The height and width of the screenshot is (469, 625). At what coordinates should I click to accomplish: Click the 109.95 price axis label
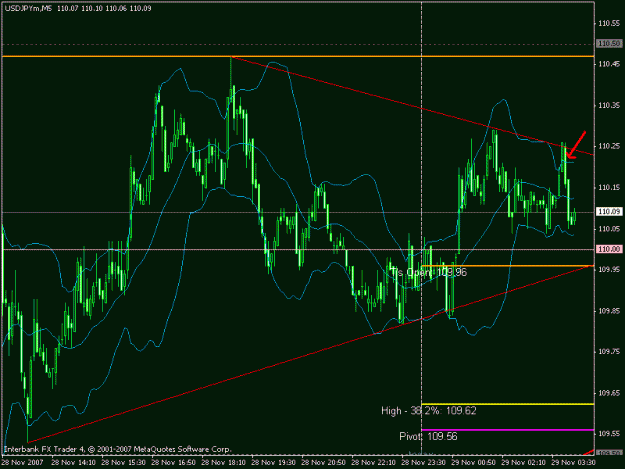pyautogui.click(x=609, y=270)
